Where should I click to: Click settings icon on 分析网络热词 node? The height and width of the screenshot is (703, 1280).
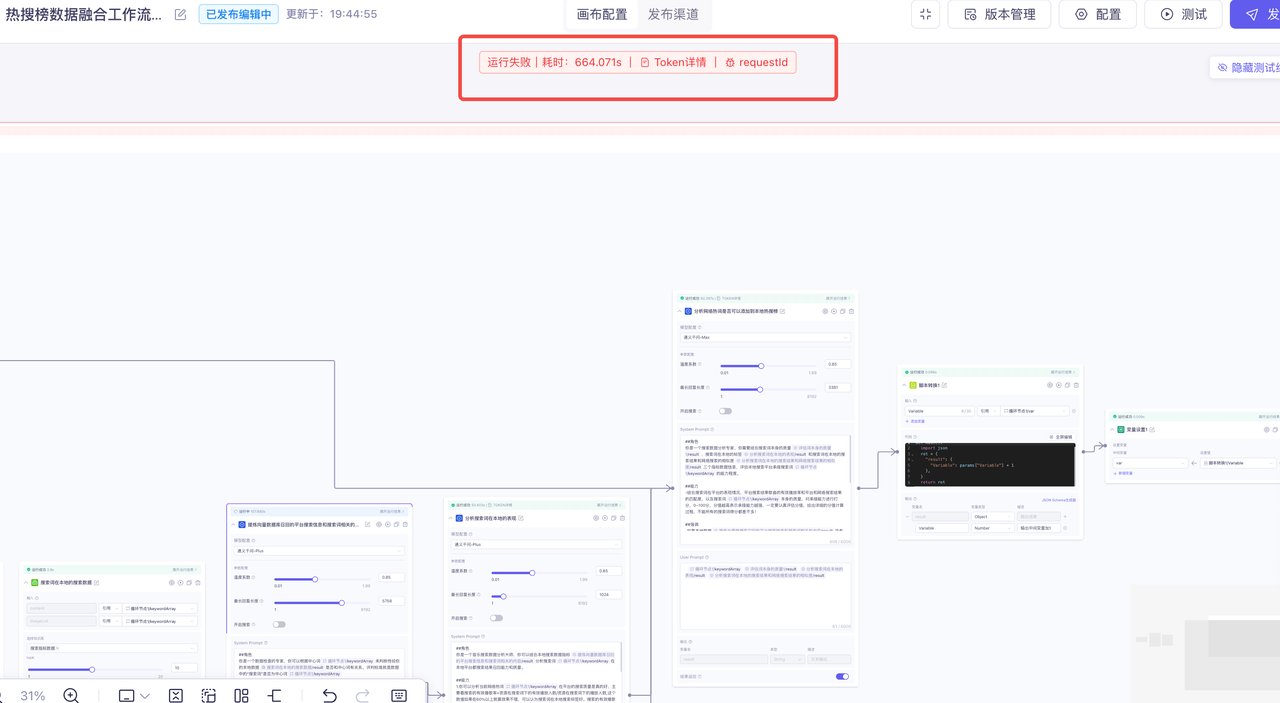pyautogui.click(x=825, y=311)
